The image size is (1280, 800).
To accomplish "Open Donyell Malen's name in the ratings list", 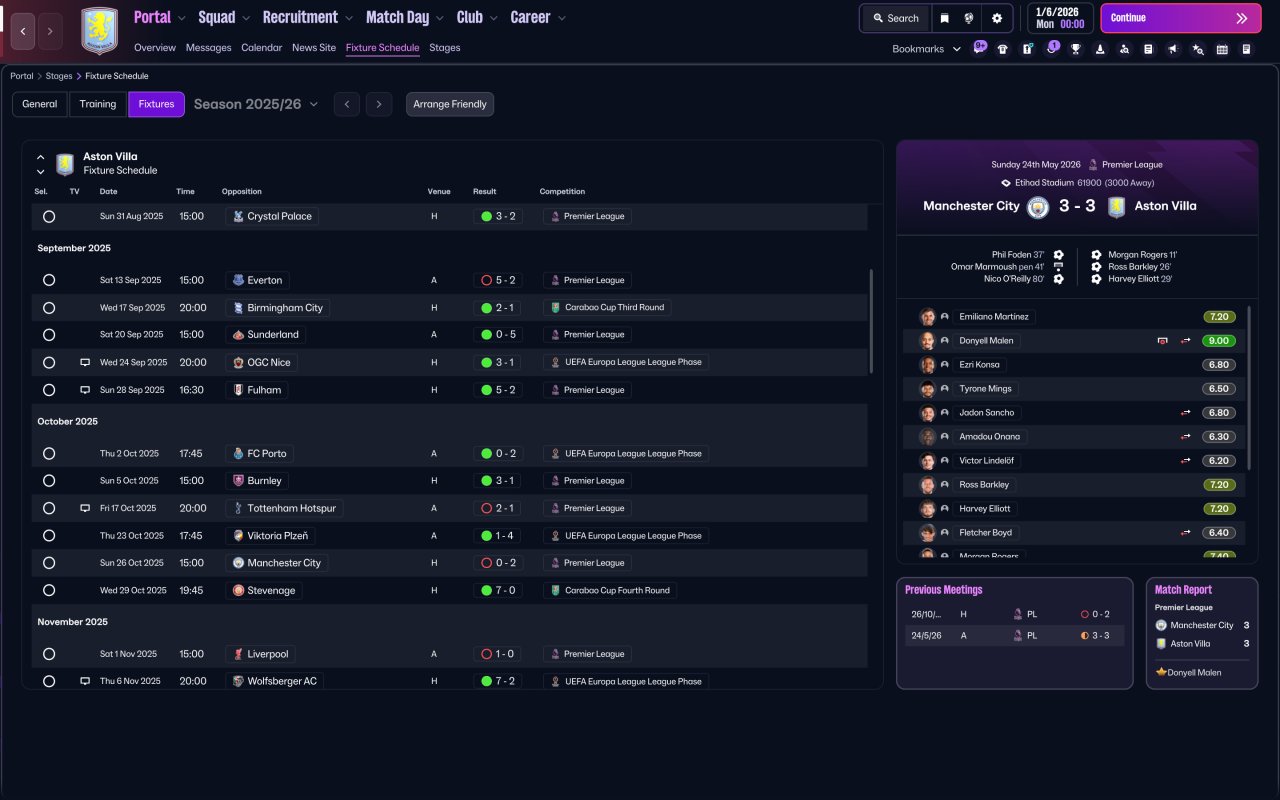I will (x=986, y=340).
